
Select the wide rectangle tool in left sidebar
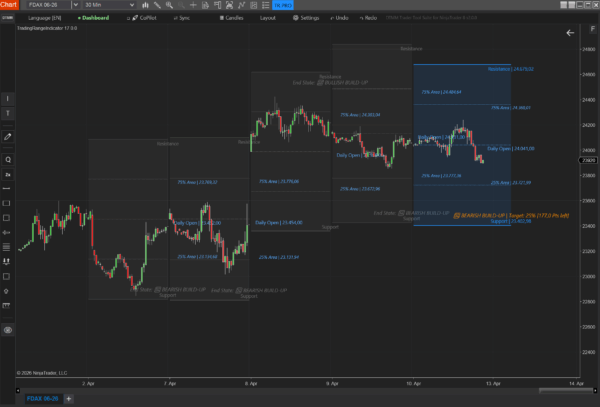click(7, 203)
